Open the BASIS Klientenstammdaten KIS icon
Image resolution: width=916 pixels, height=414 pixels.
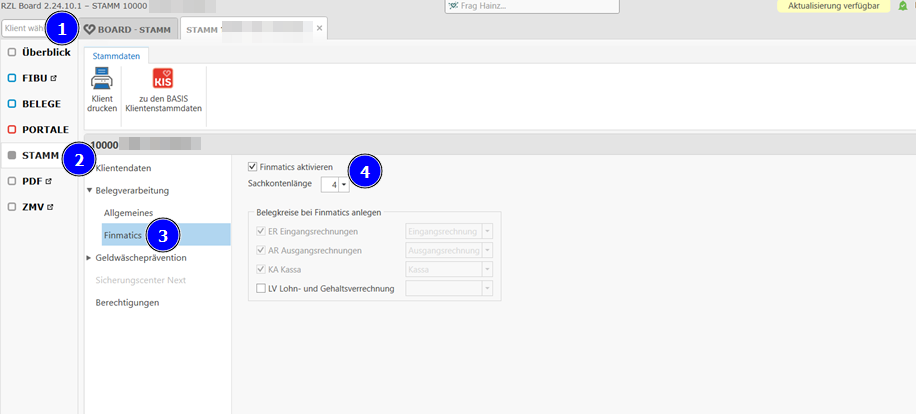tap(162, 82)
